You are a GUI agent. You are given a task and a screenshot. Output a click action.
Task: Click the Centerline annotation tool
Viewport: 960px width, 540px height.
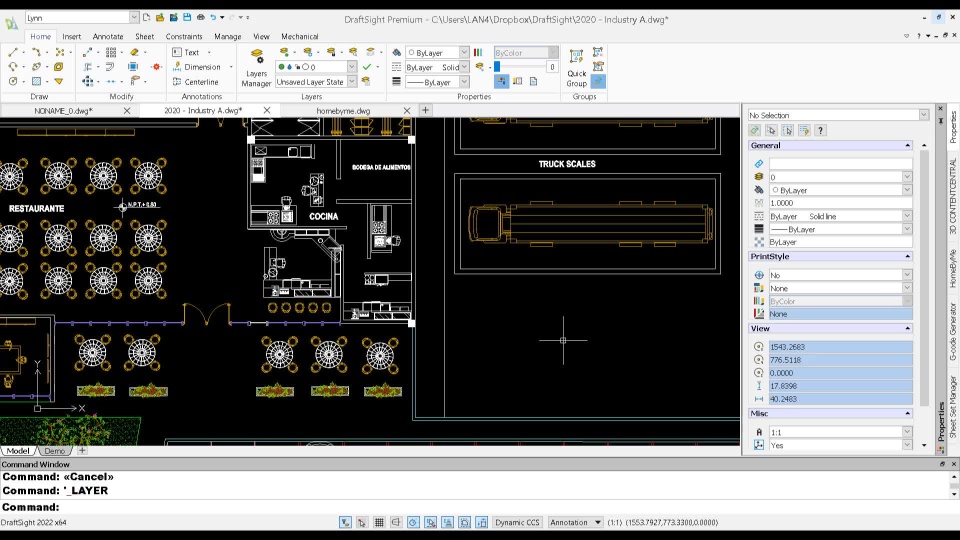(x=195, y=81)
